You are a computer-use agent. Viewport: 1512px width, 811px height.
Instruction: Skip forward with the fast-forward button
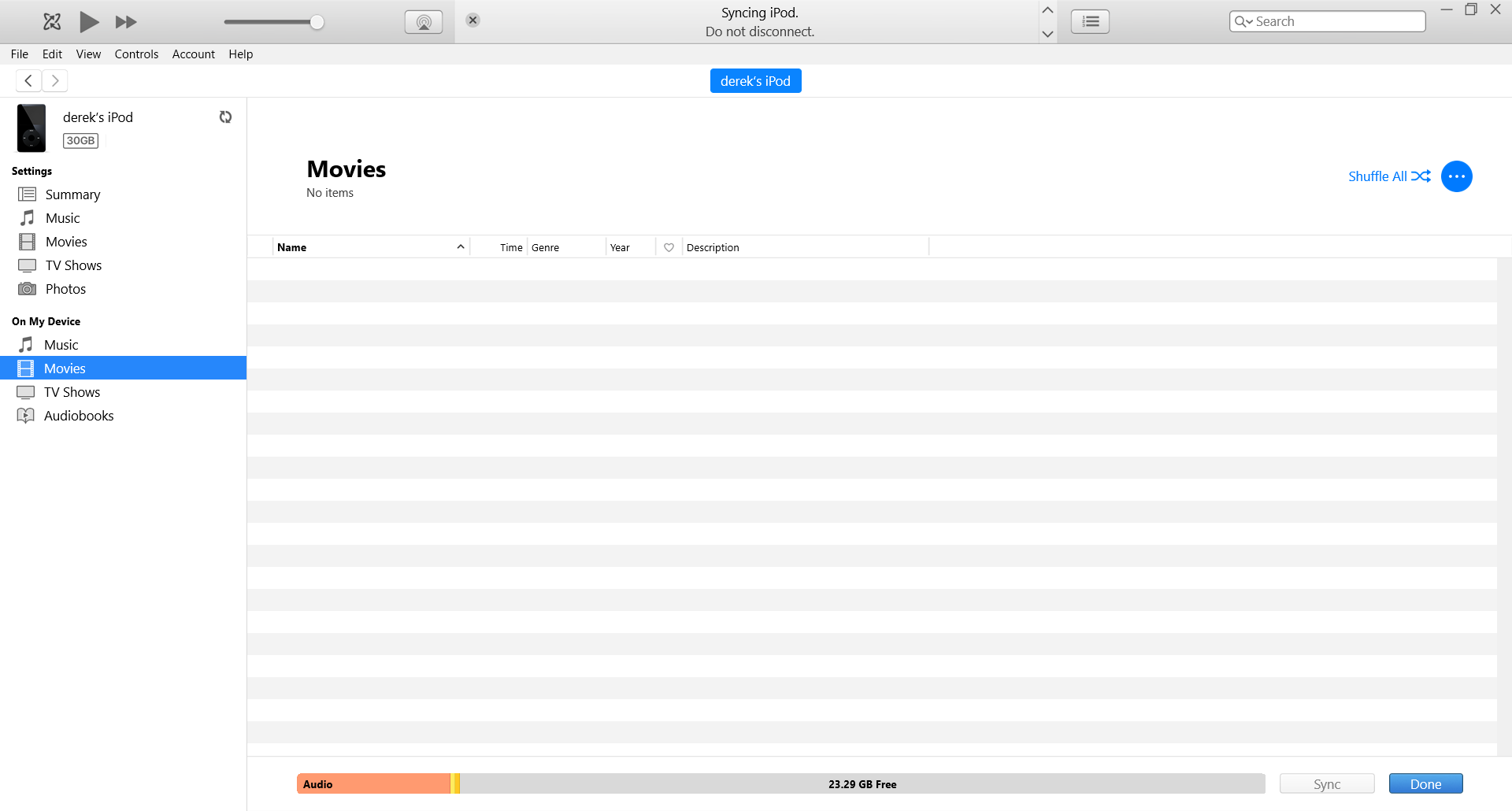tap(126, 22)
